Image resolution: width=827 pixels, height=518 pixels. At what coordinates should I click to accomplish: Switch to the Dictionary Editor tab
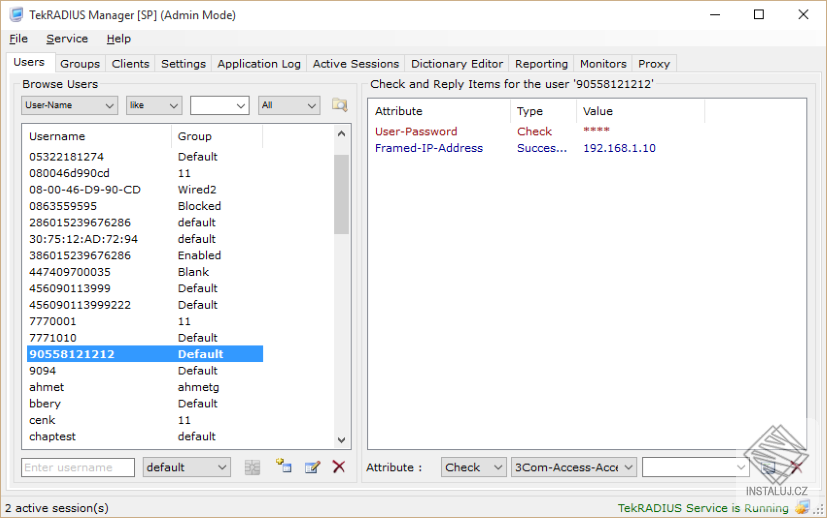(x=457, y=64)
